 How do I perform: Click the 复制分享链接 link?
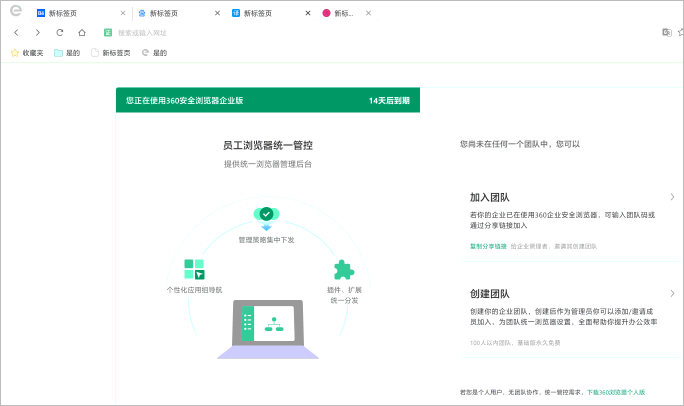coord(488,246)
